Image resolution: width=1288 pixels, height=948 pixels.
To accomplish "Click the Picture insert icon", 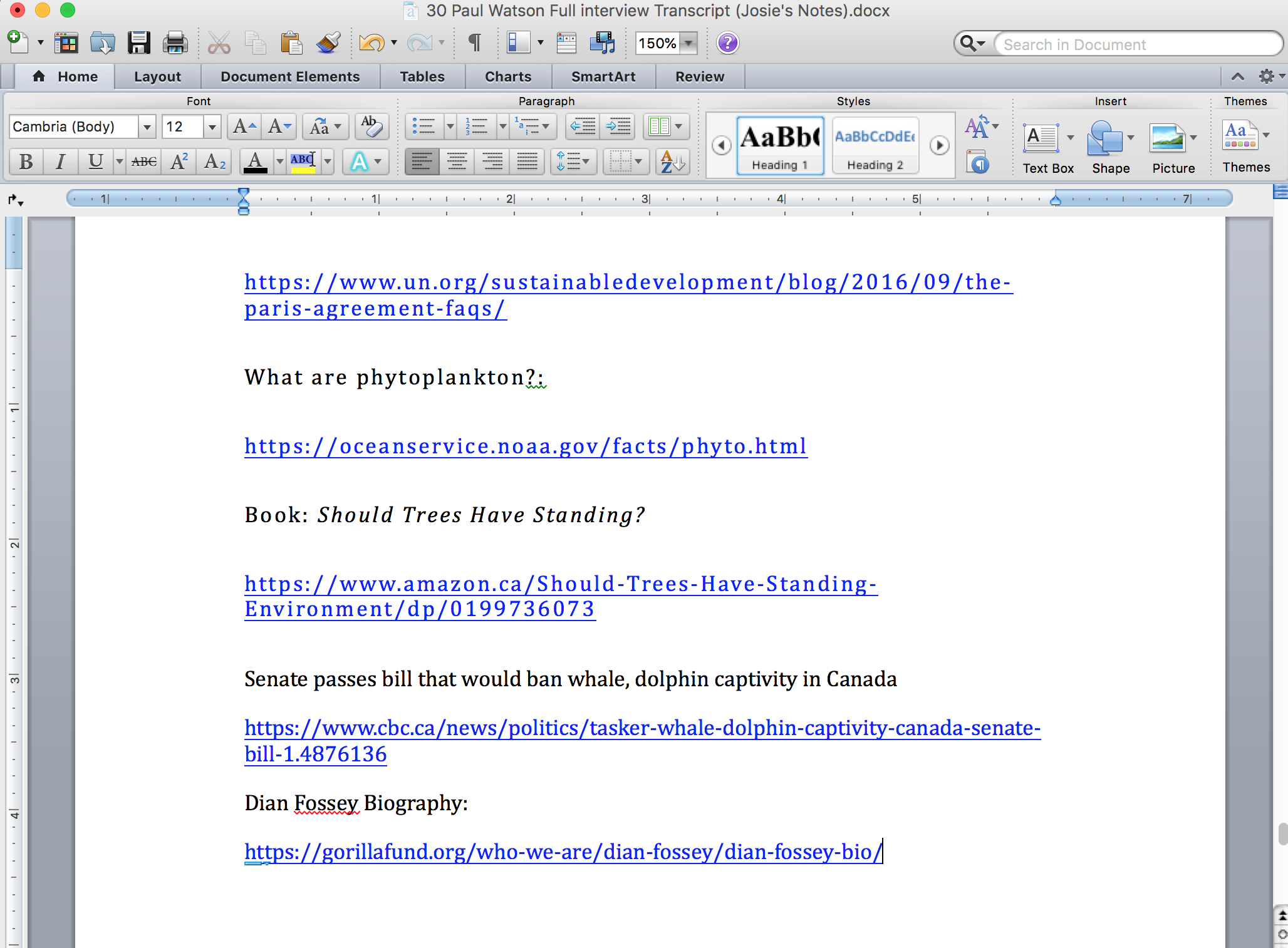I will [x=1168, y=138].
